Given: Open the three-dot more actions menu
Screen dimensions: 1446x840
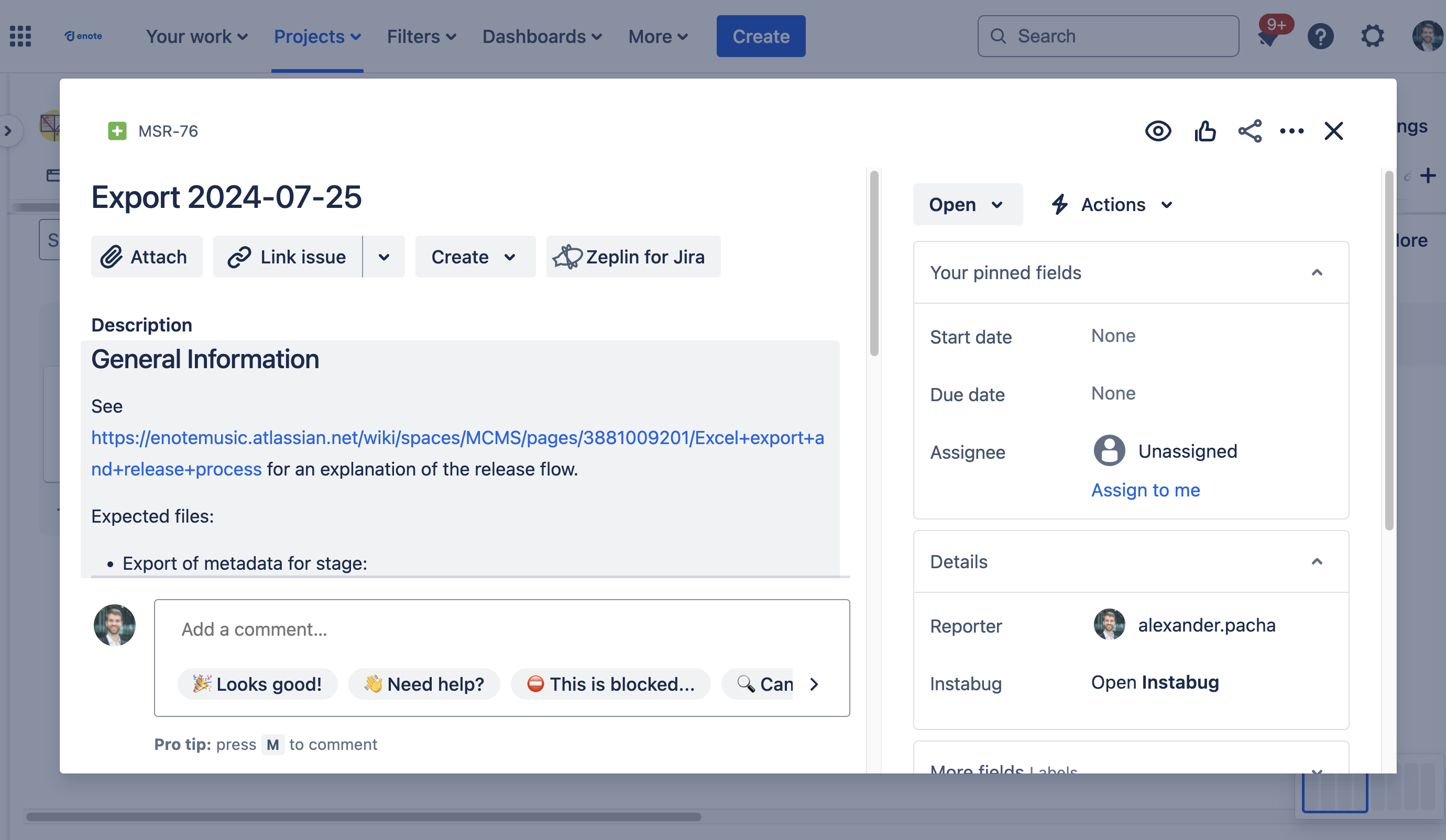Looking at the screenshot, I should (x=1291, y=131).
